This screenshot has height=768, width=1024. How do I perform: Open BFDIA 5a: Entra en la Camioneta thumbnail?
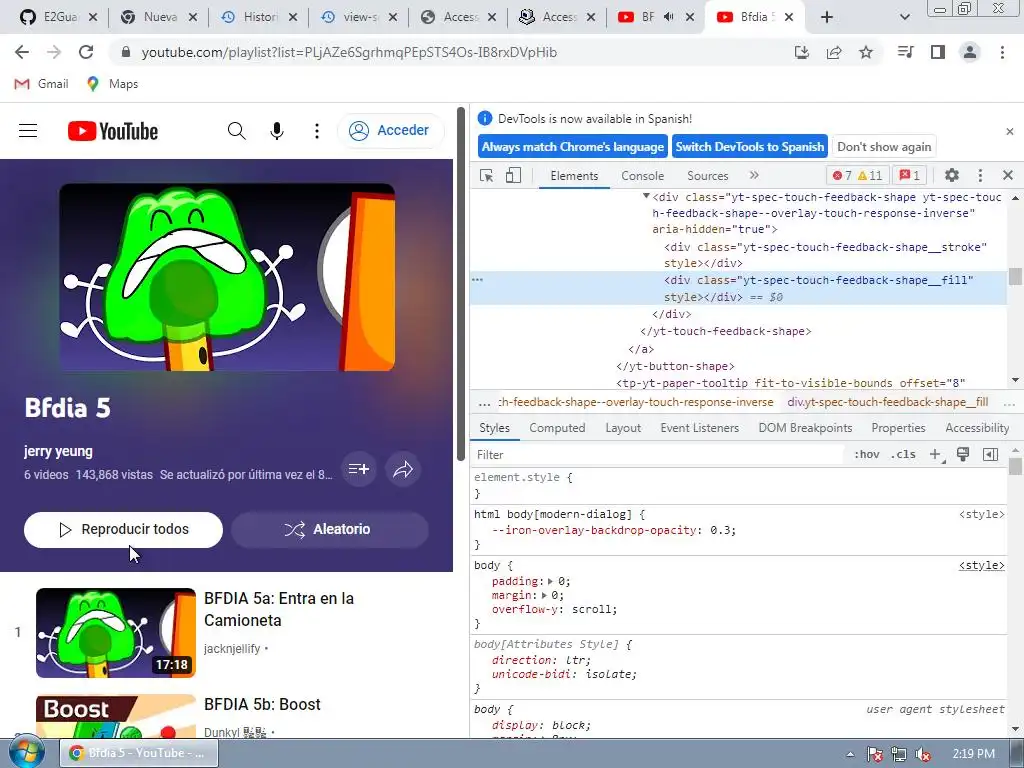(x=116, y=633)
